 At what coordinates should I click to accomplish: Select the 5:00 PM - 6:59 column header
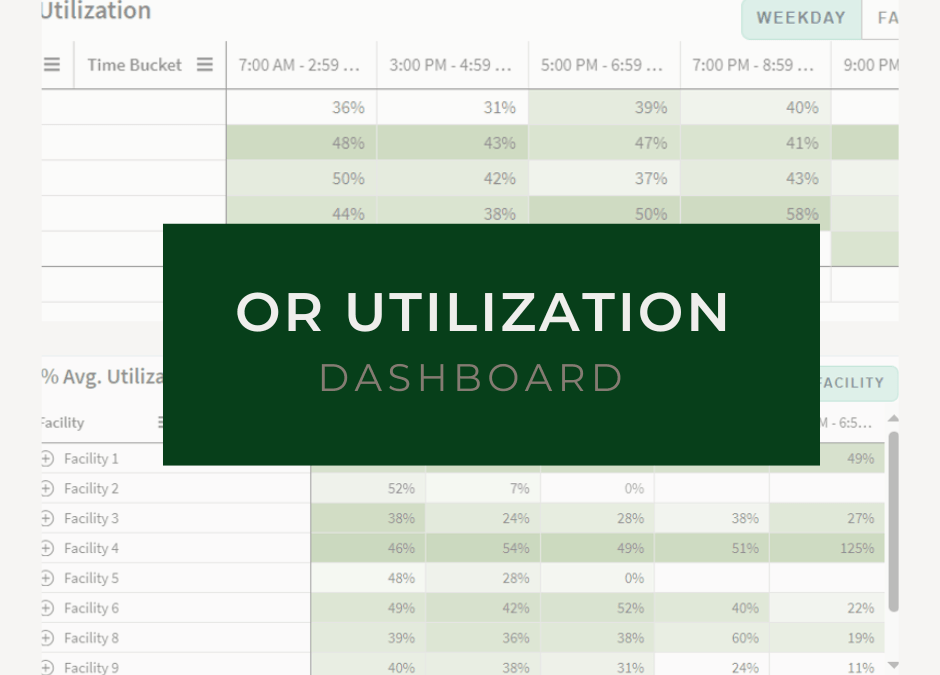pyautogui.click(x=603, y=65)
